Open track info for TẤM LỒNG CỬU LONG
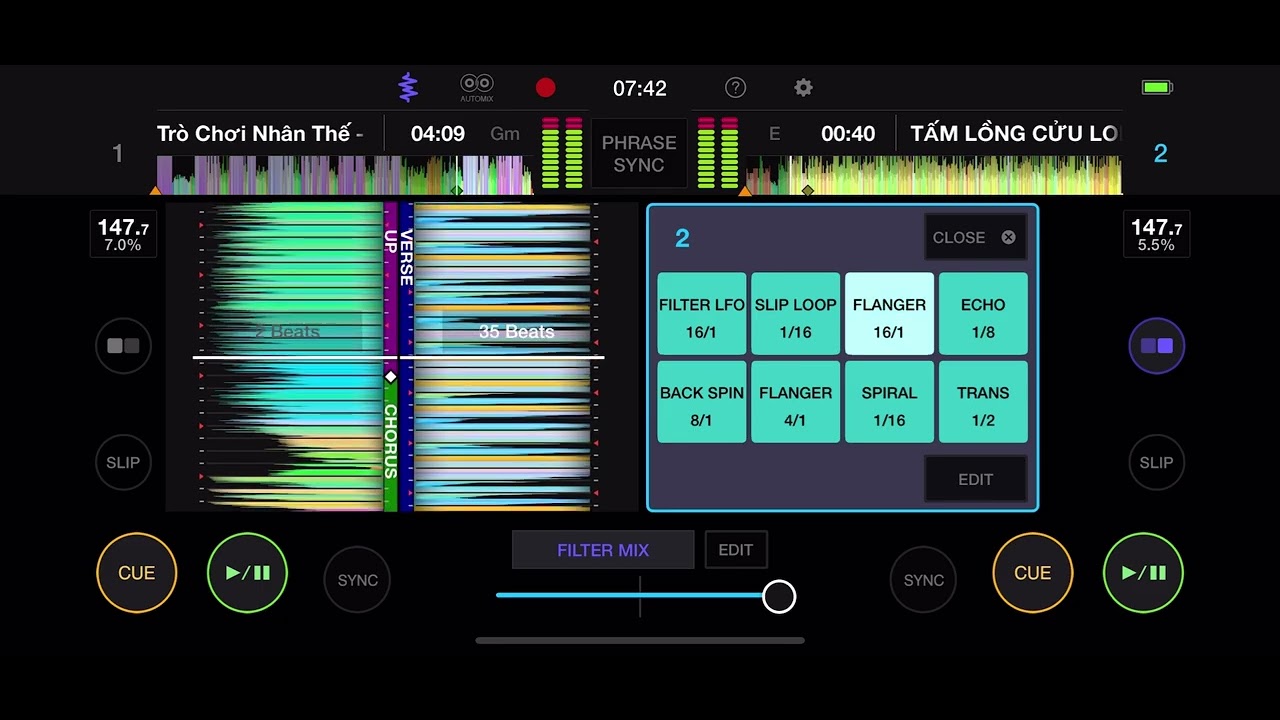The height and width of the screenshot is (720, 1280). [x=1014, y=134]
